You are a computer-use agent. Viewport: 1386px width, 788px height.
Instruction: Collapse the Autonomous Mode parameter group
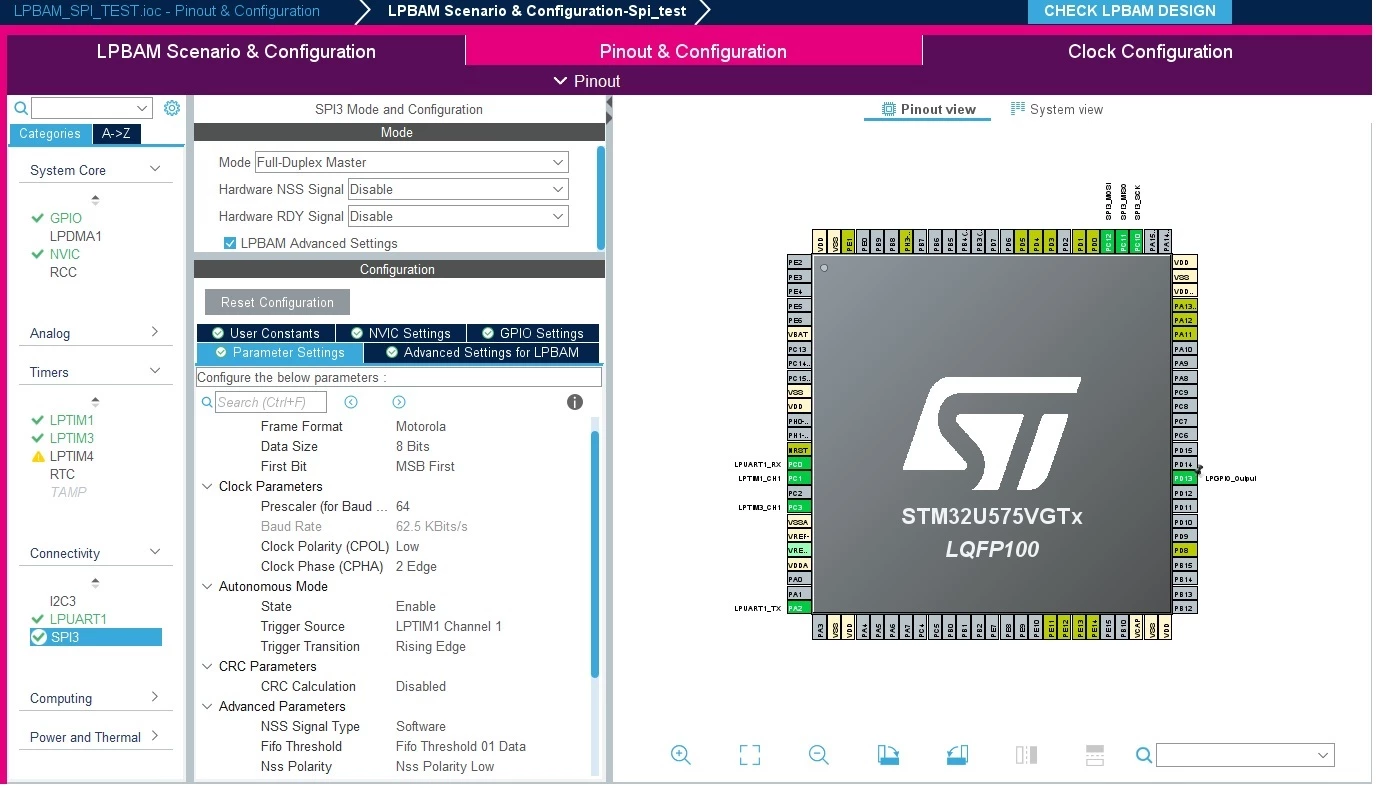(x=208, y=587)
